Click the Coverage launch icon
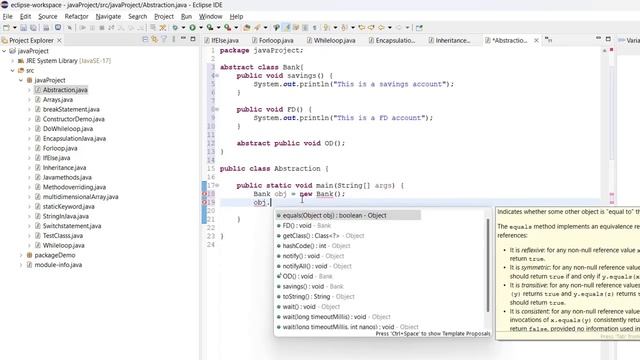 (x=210, y=28)
